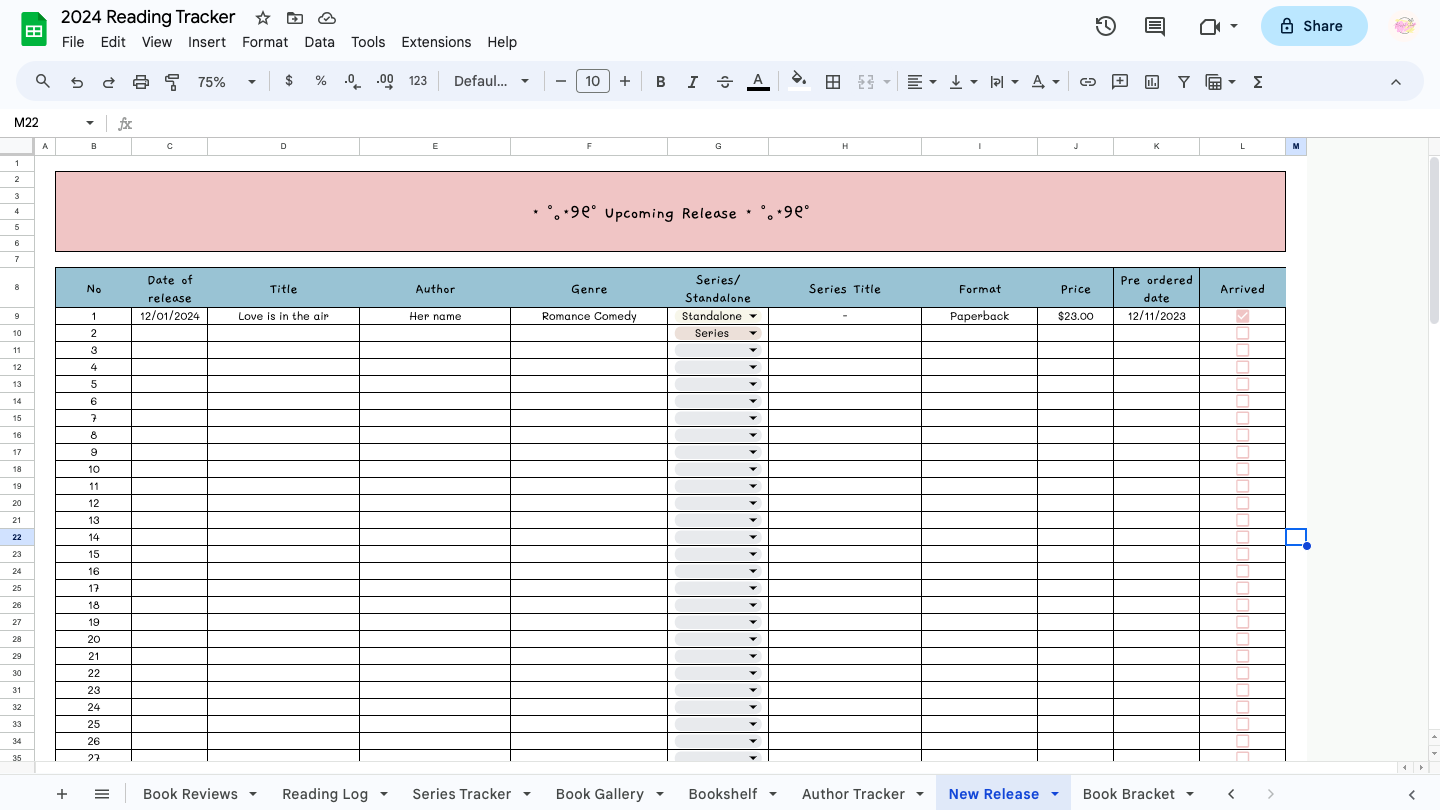Open the File menu
The height and width of the screenshot is (810, 1440).
[73, 42]
